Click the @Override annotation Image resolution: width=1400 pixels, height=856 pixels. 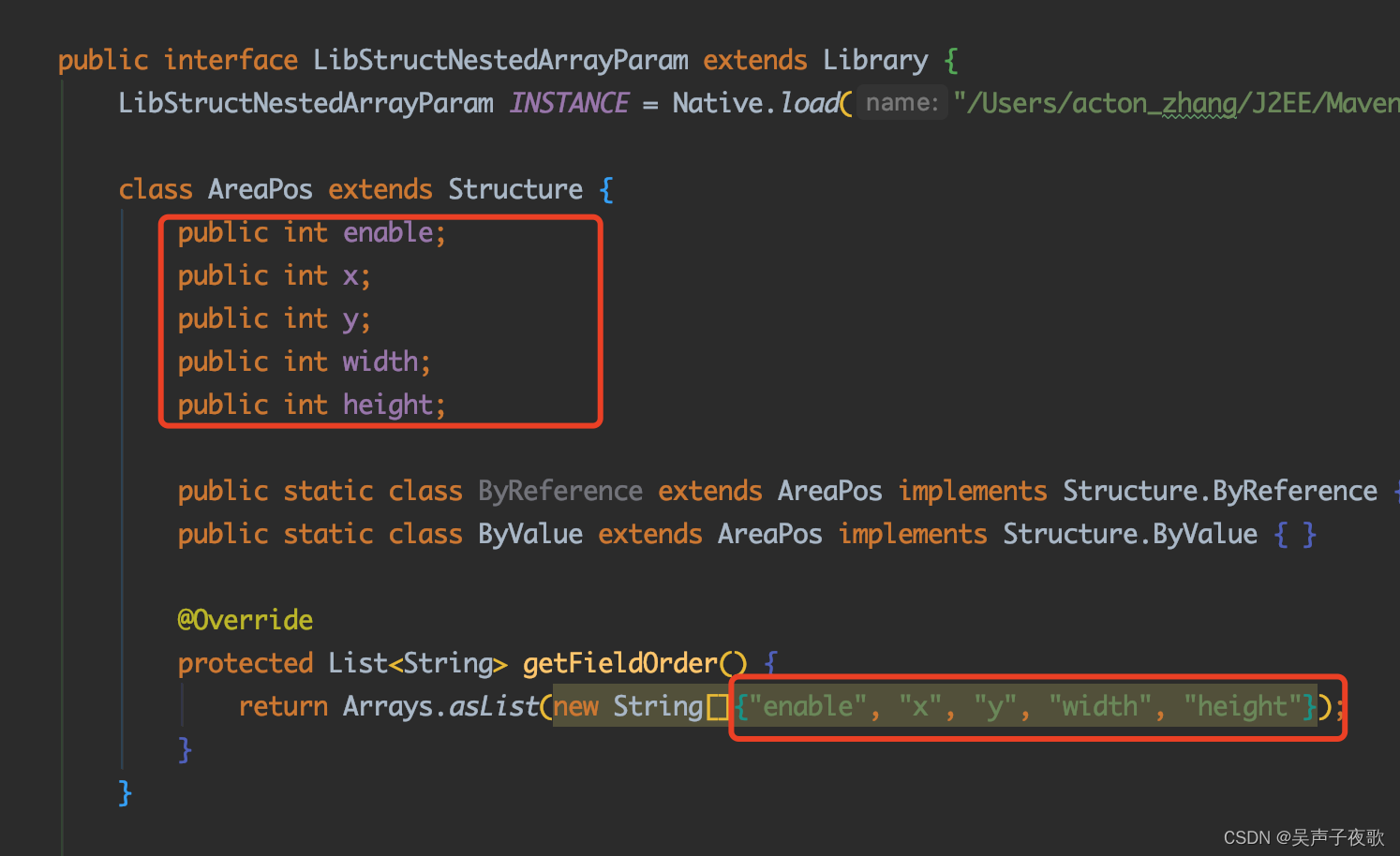click(x=246, y=620)
